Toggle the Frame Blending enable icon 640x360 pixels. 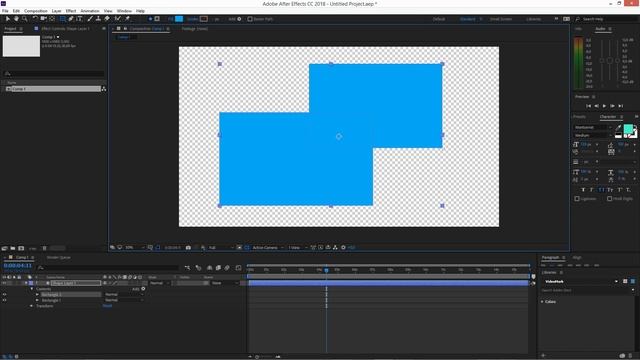[218, 268]
